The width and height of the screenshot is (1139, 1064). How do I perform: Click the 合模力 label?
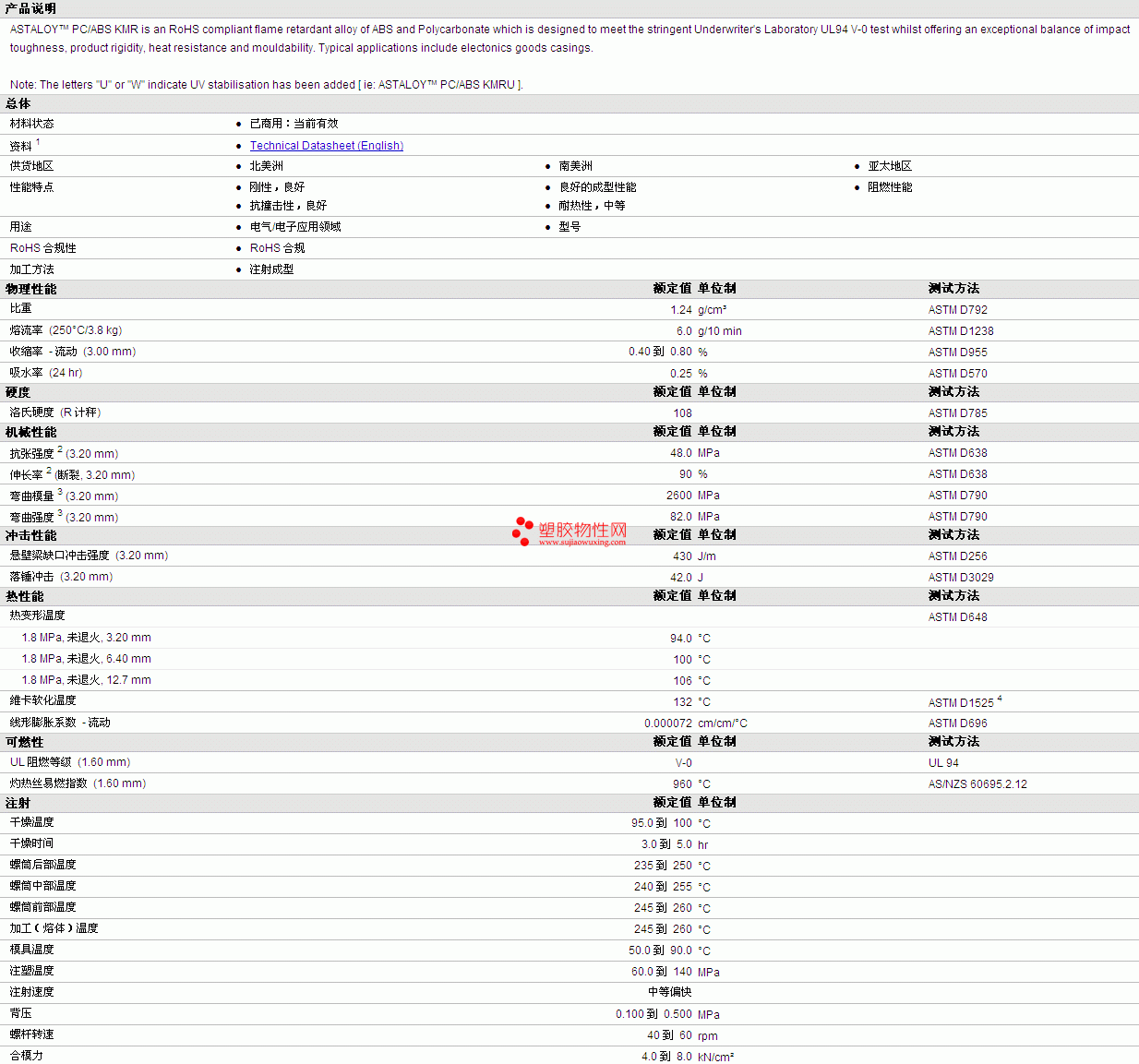[x=27, y=1056]
